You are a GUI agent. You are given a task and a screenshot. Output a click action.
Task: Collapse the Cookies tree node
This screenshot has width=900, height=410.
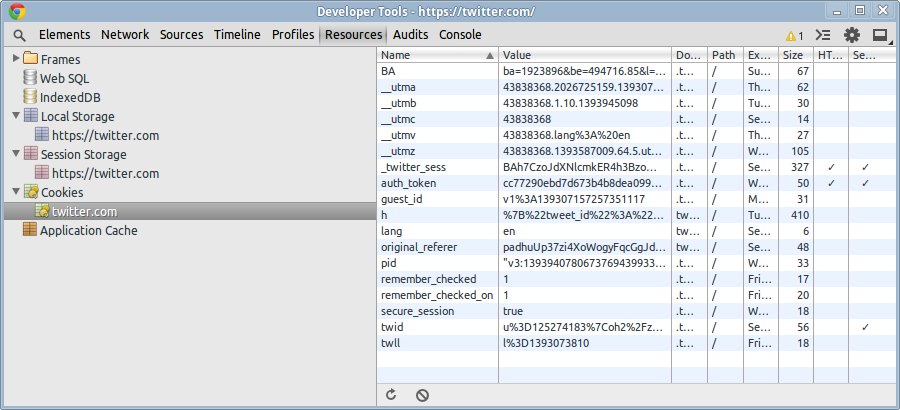tap(16, 192)
